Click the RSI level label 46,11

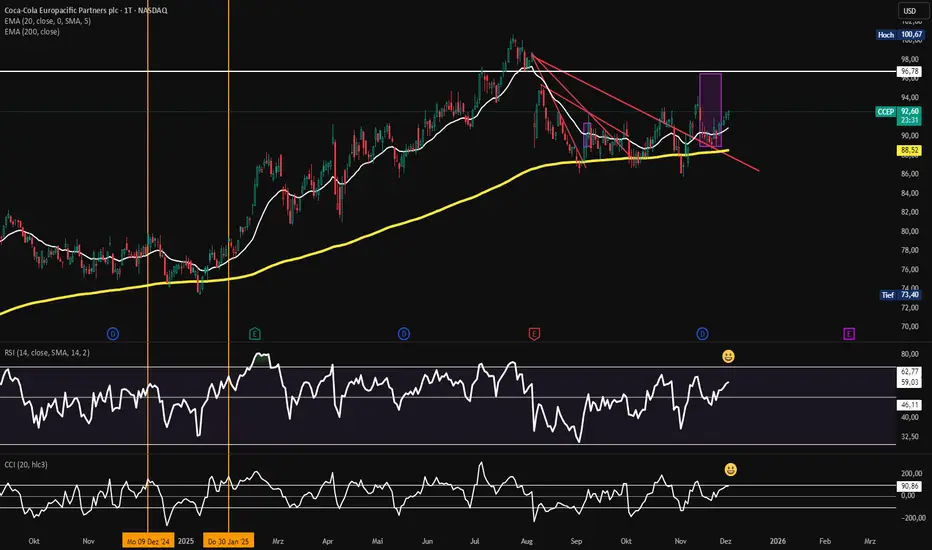click(x=909, y=405)
